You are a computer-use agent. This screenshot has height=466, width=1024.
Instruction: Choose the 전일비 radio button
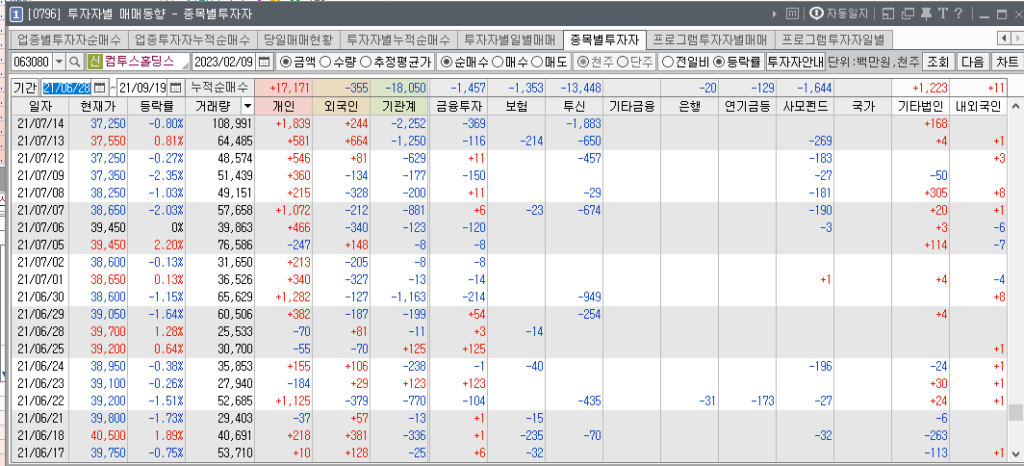pos(674,62)
